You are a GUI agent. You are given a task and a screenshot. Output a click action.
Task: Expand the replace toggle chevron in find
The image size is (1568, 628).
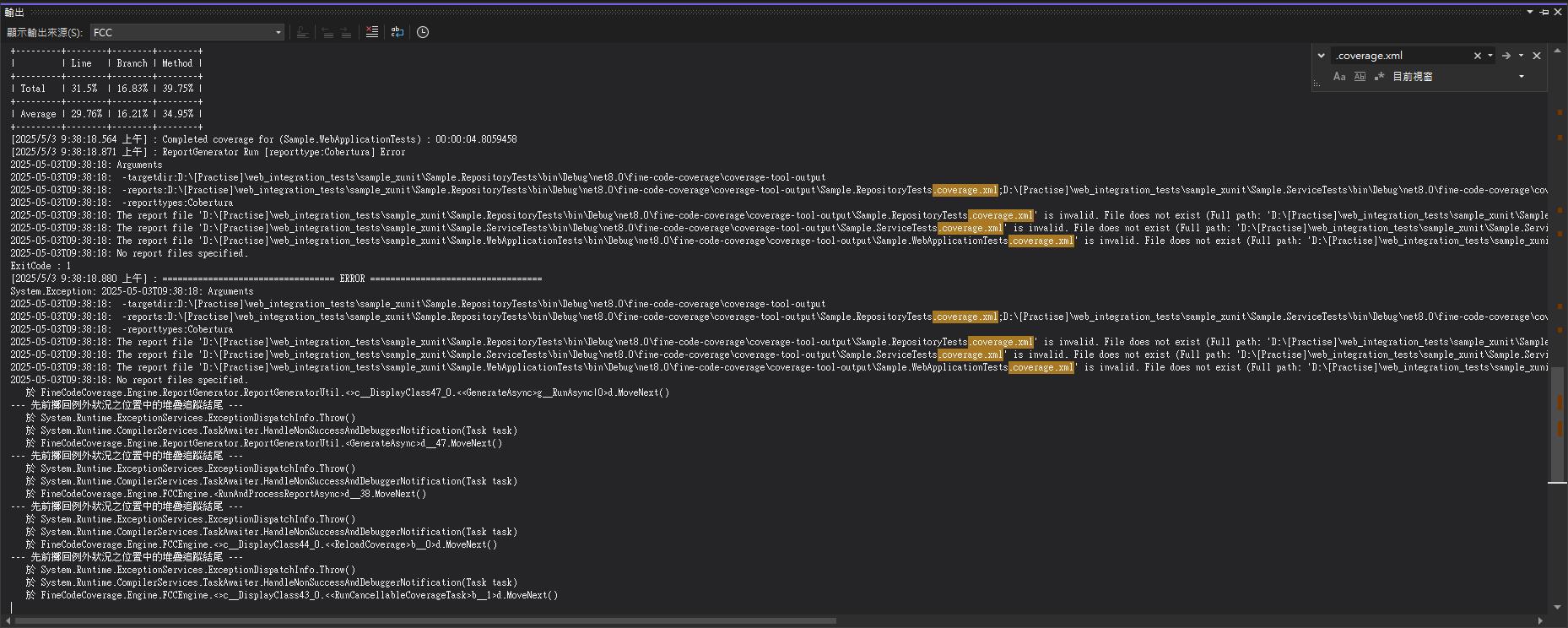point(1321,56)
